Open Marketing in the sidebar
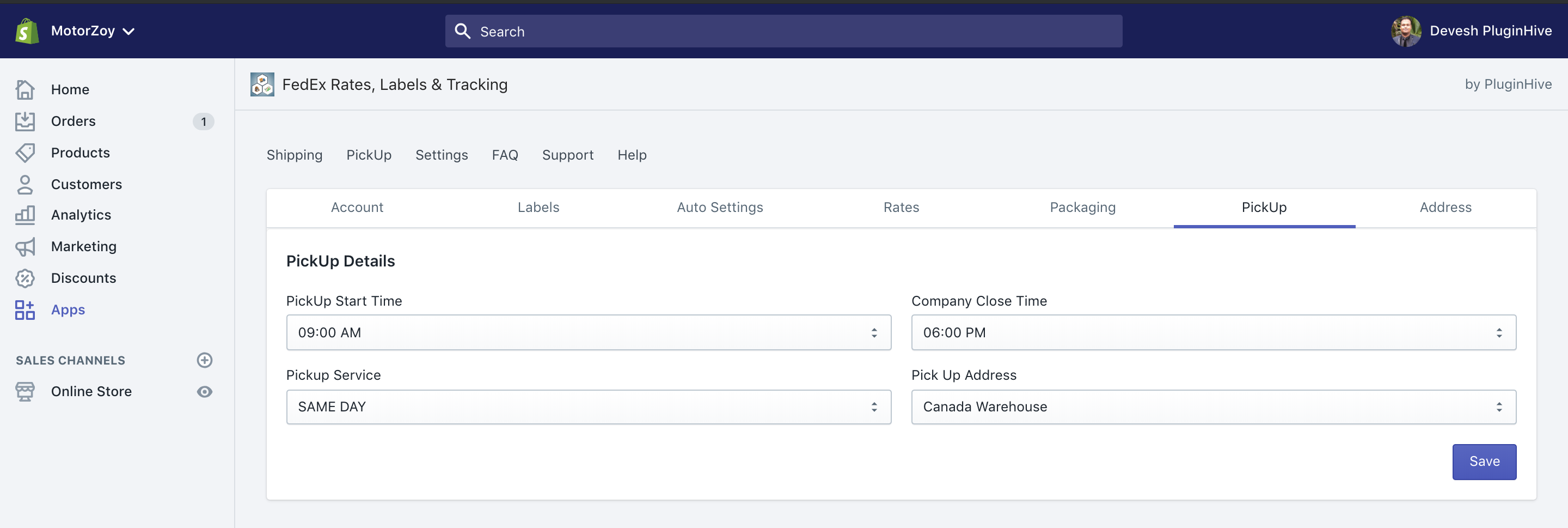1568x528 pixels. [x=83, y=247]
